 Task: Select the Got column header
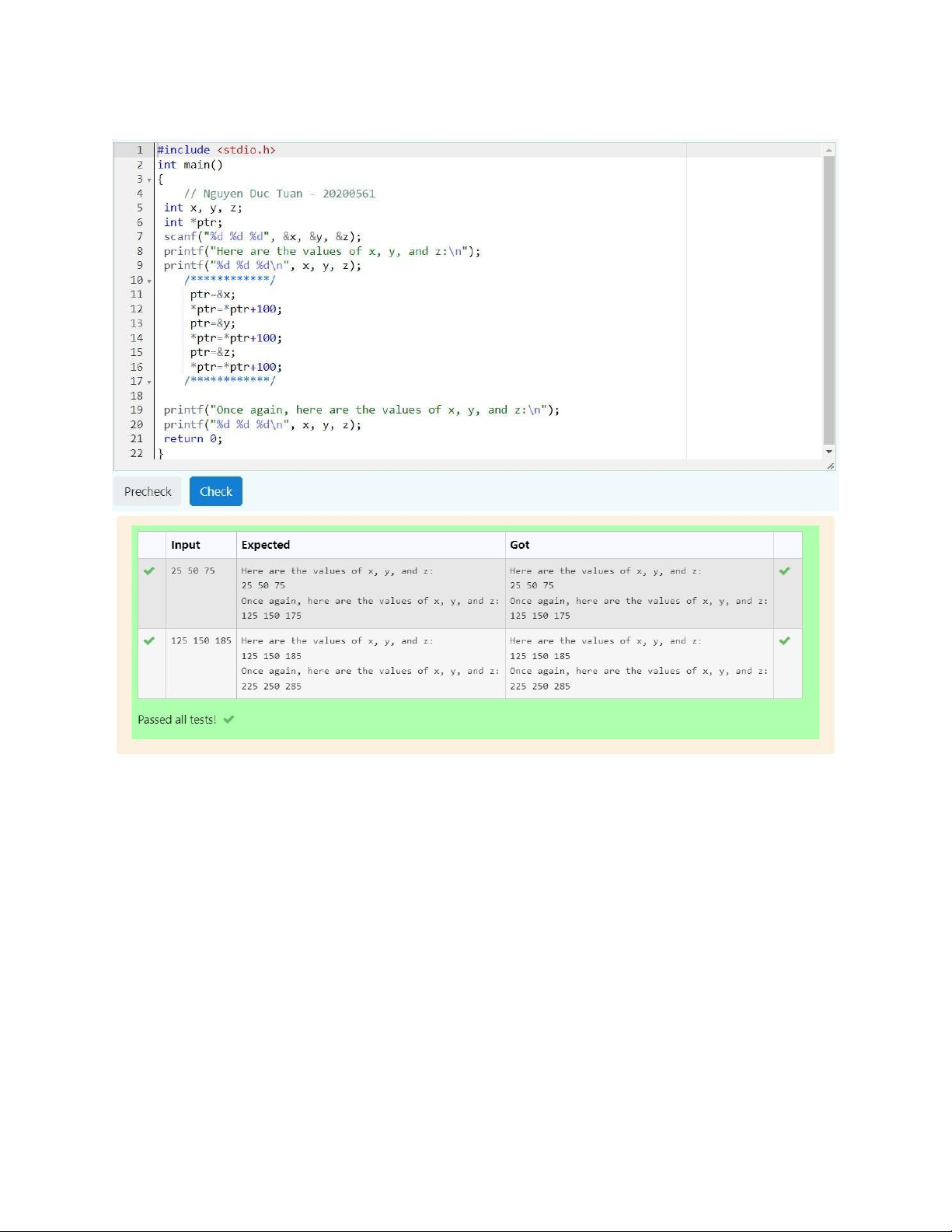coord(520,545)
